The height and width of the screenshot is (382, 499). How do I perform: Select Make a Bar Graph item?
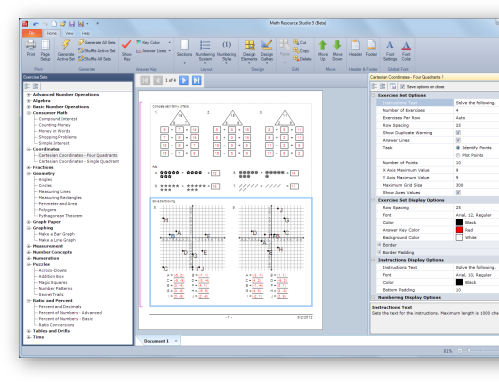coord(57,234)
